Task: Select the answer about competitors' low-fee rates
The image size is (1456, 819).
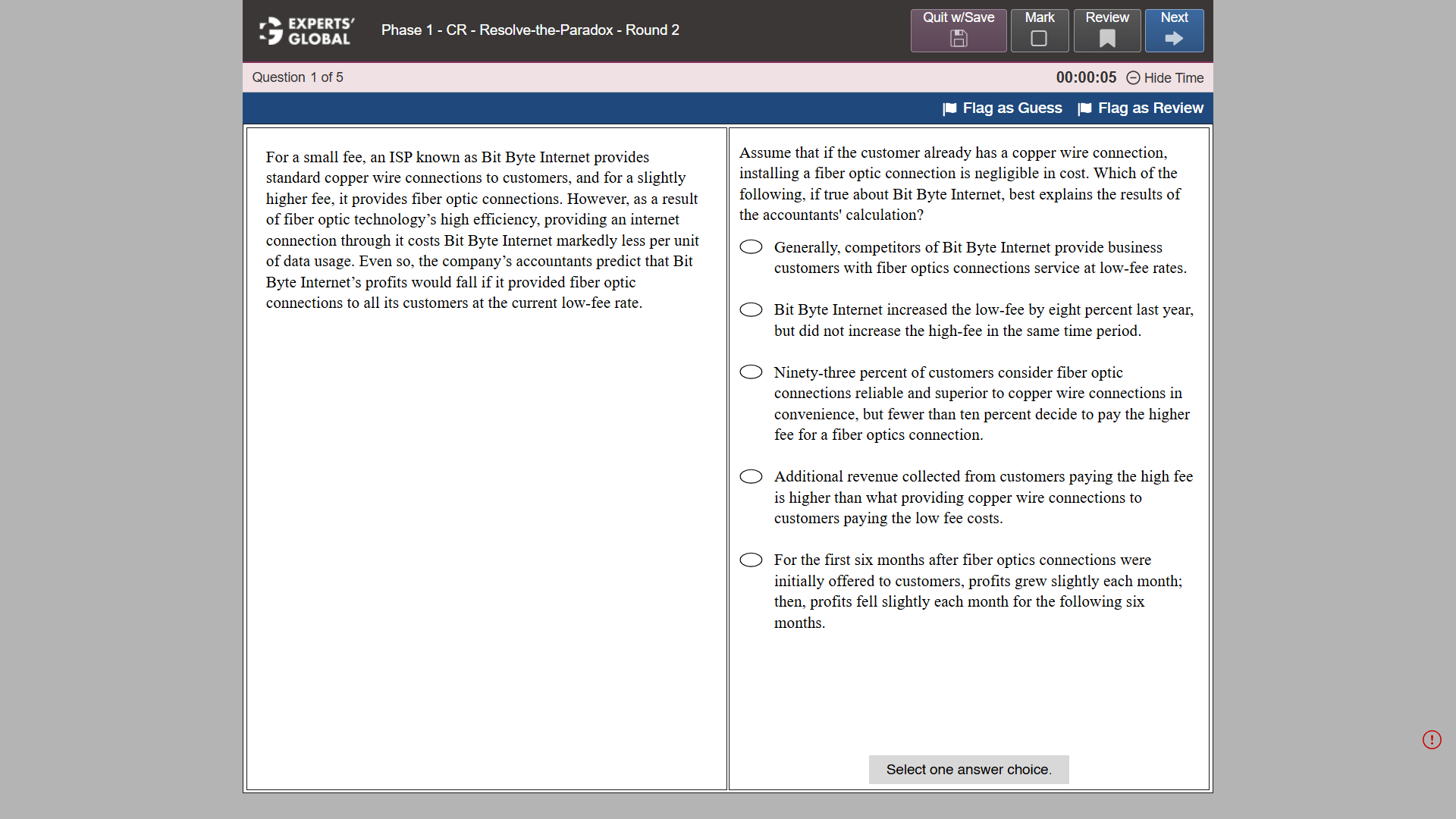Action: tap(751, 246)
